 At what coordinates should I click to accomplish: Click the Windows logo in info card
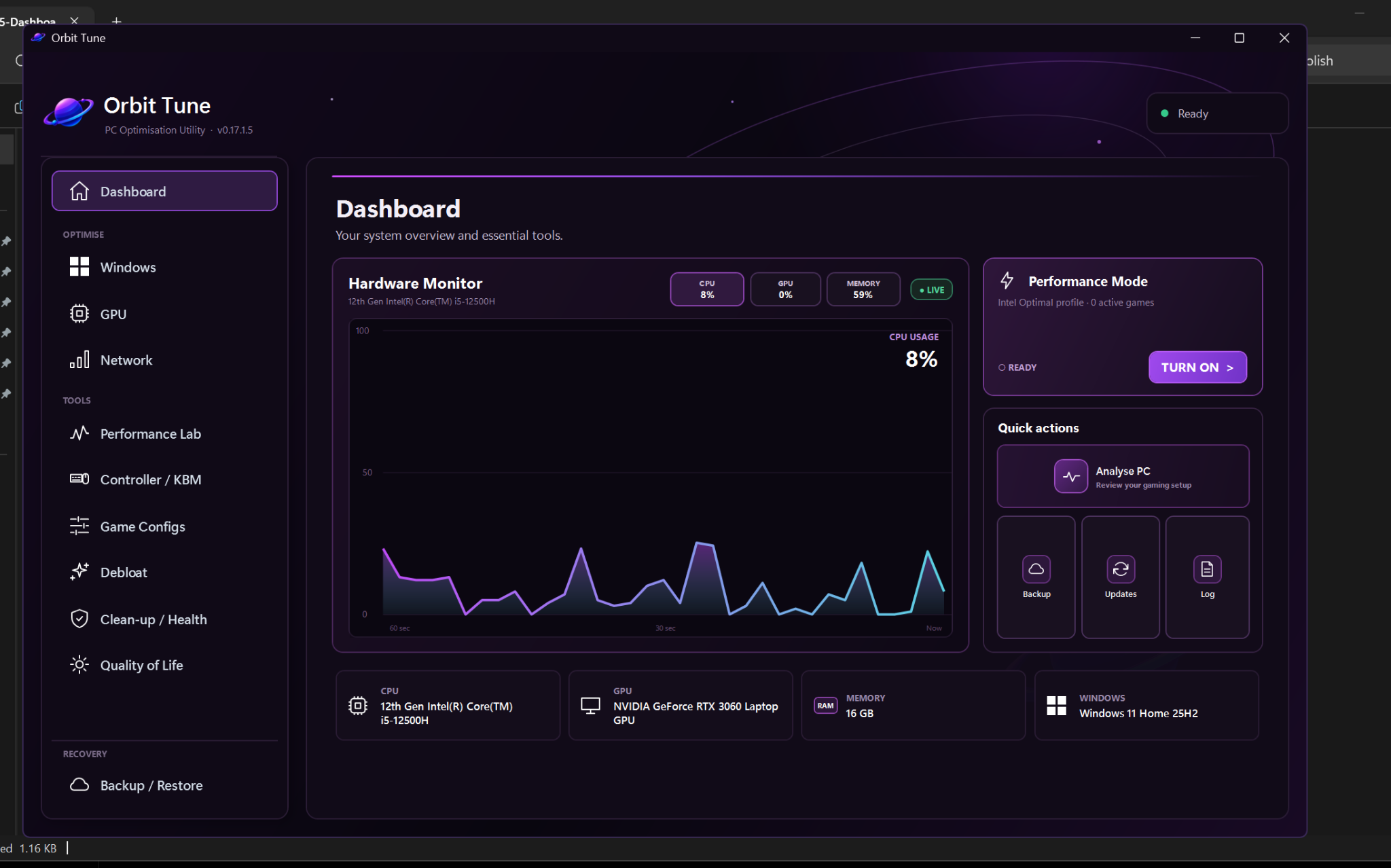pyautogui.click(x=1056, y=706)
